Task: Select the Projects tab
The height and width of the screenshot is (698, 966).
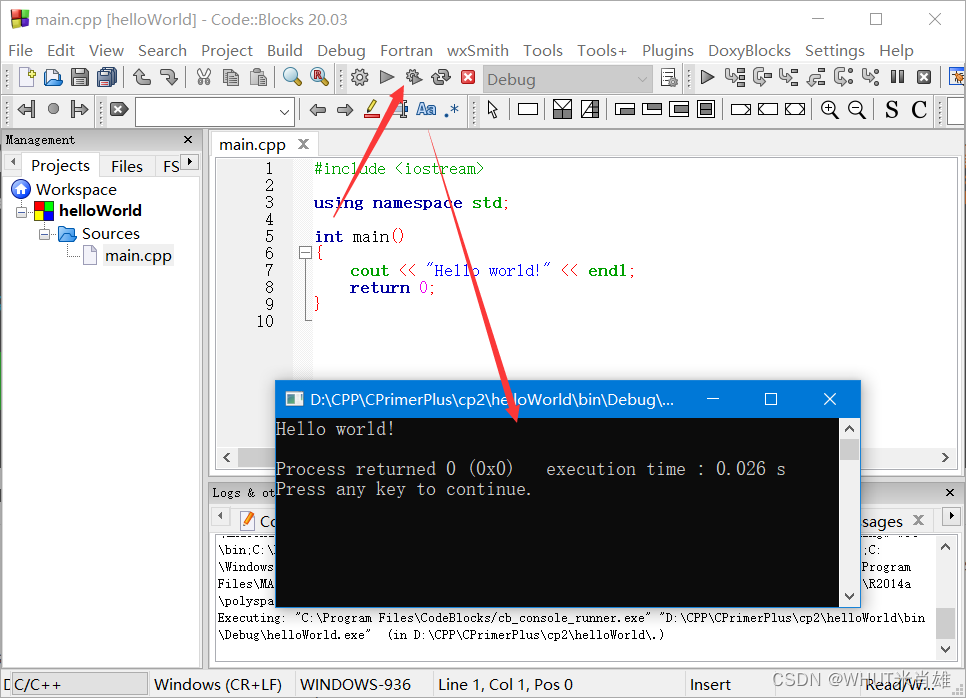Action: tap(60, 166)
